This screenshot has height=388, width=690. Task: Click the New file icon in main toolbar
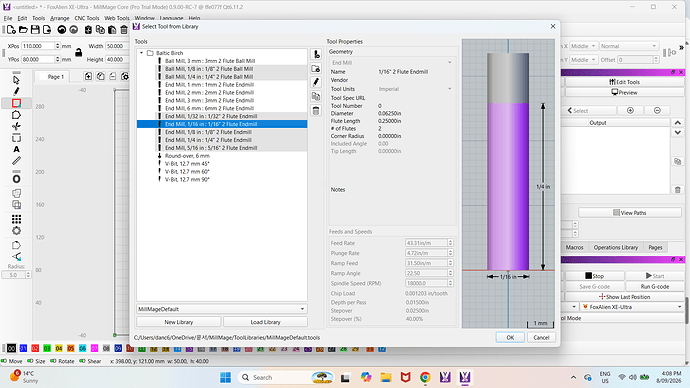click(11, 29)
